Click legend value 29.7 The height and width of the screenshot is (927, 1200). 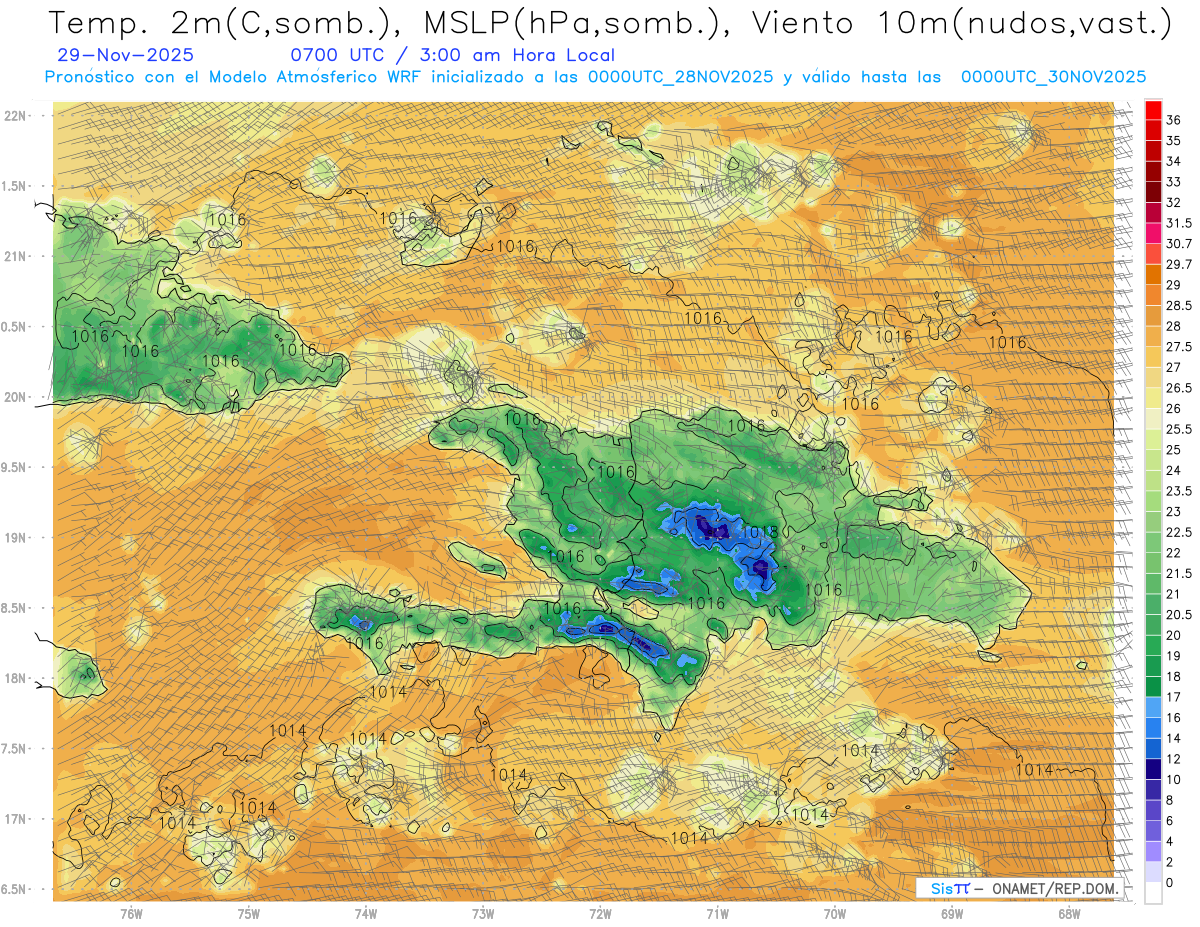[x=1179, y=265]
